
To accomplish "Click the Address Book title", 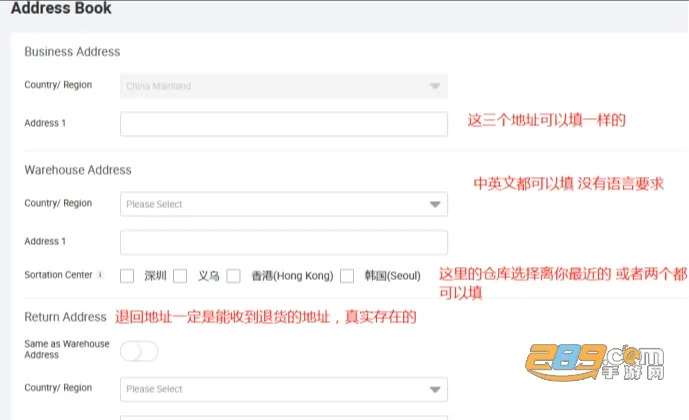I will [61, 8].
